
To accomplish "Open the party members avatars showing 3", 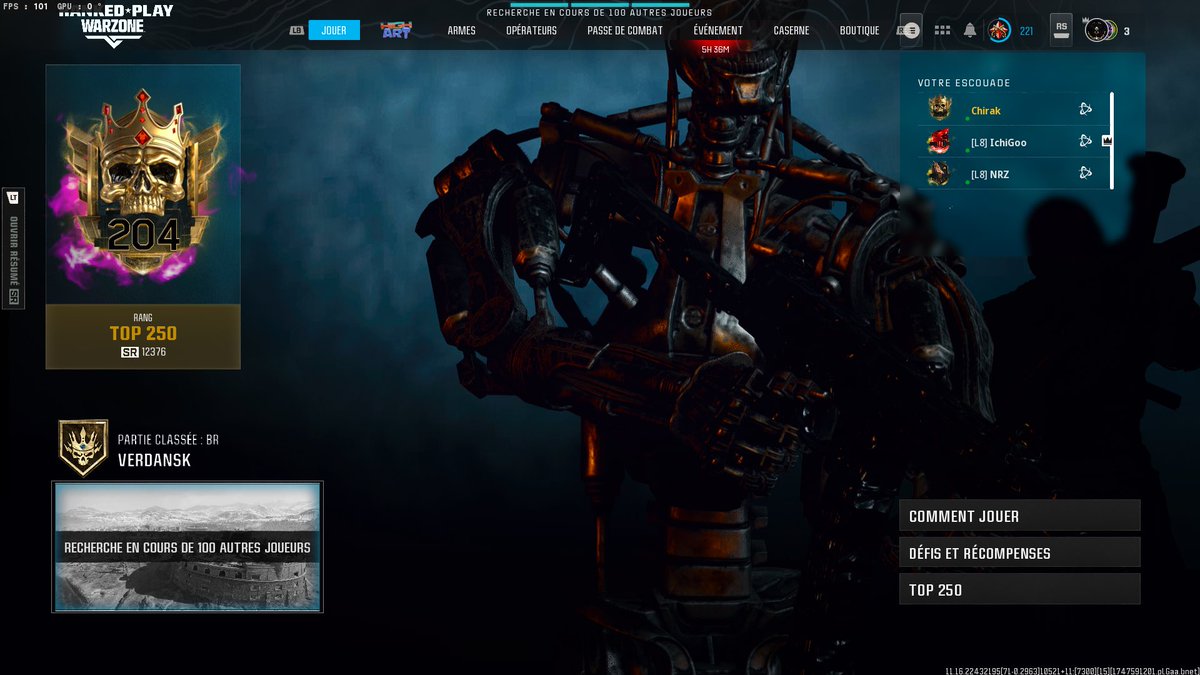I will (1101, 30).
